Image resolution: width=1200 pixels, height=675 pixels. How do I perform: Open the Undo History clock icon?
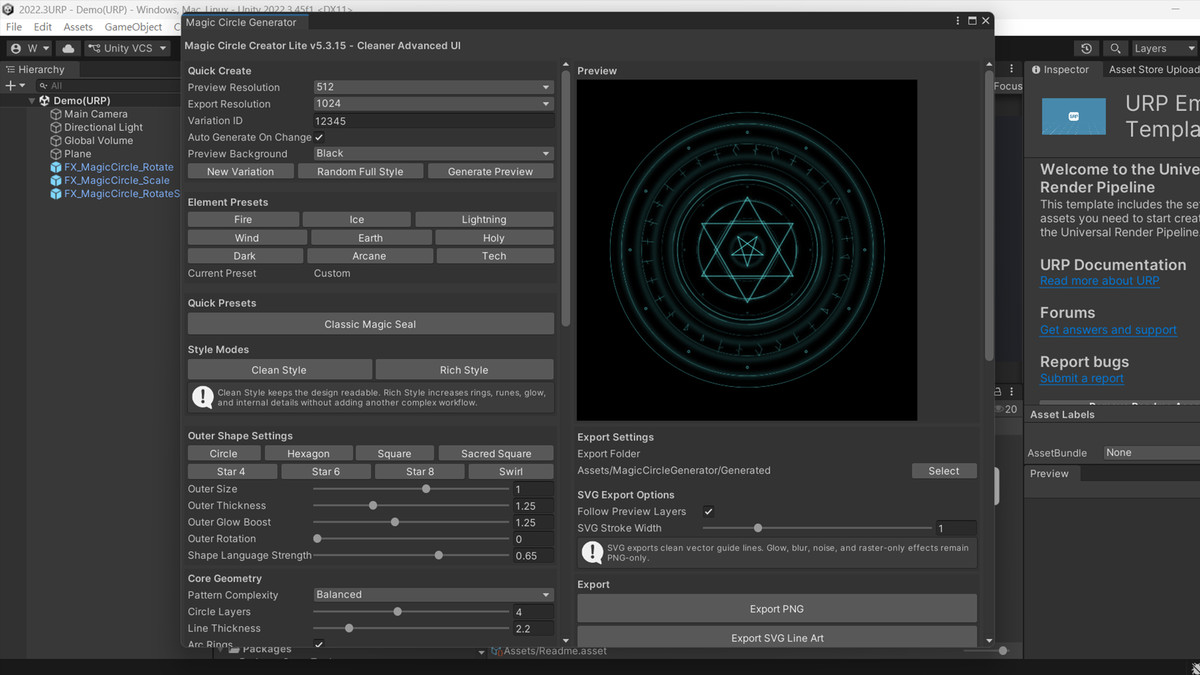[x=1087, y=48]
